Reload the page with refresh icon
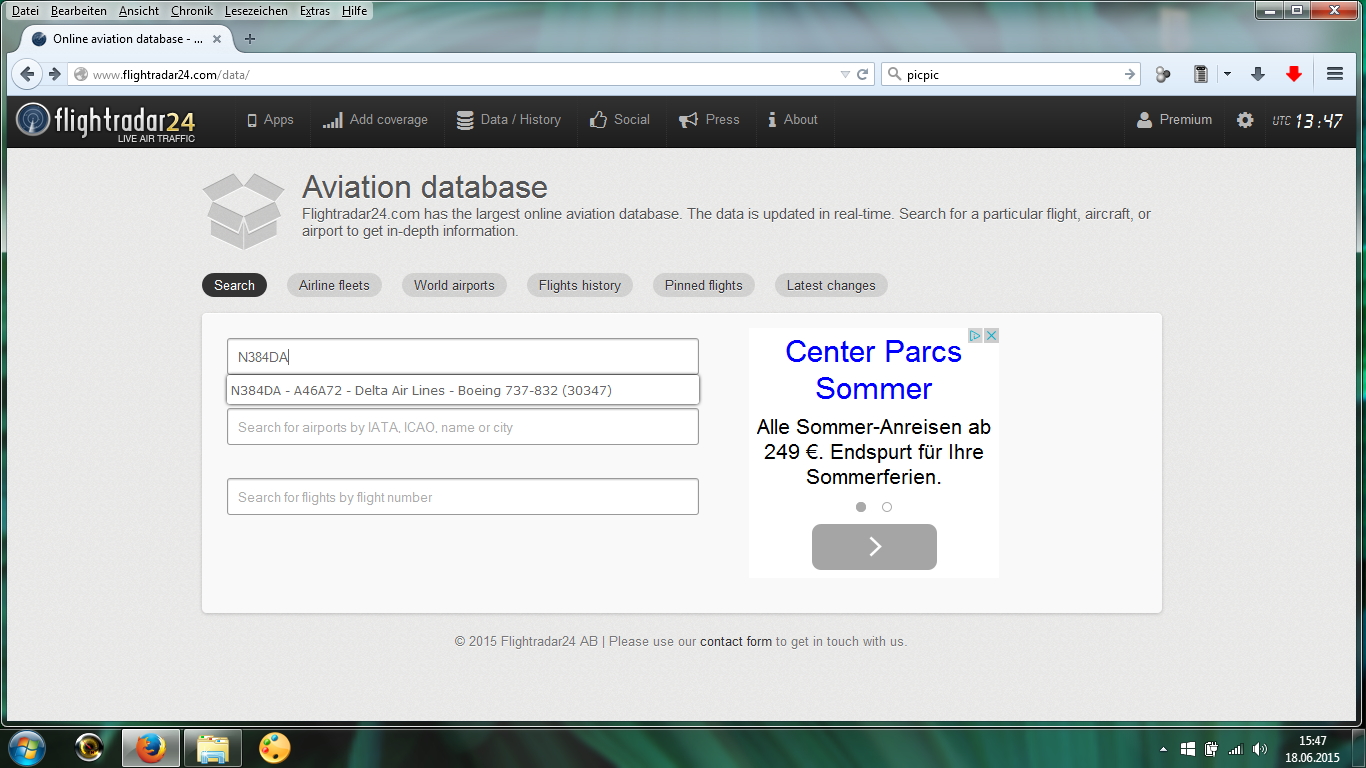The width and height of the screenshot is (1366, 768). click(862, 75)
